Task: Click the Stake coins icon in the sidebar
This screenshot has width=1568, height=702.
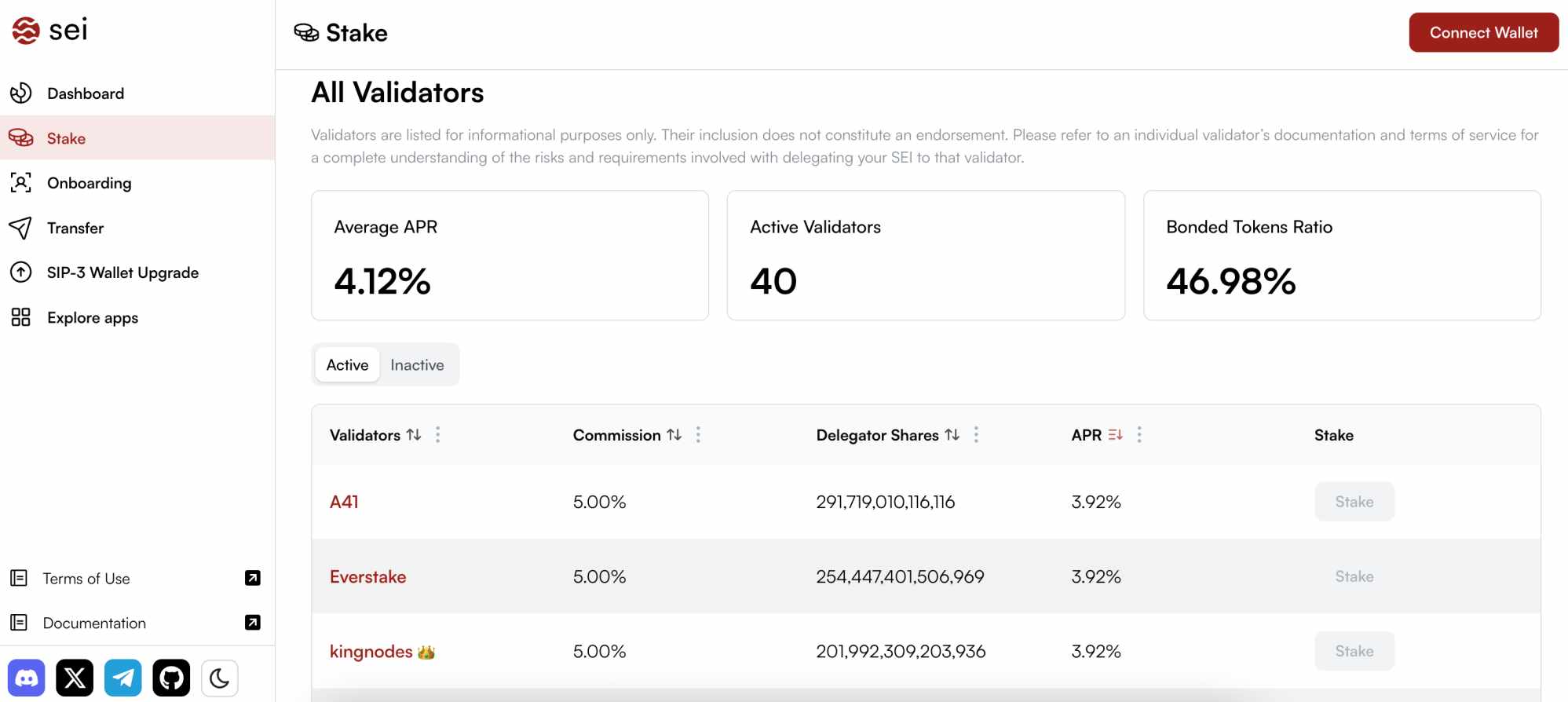Action: [21, 138]
